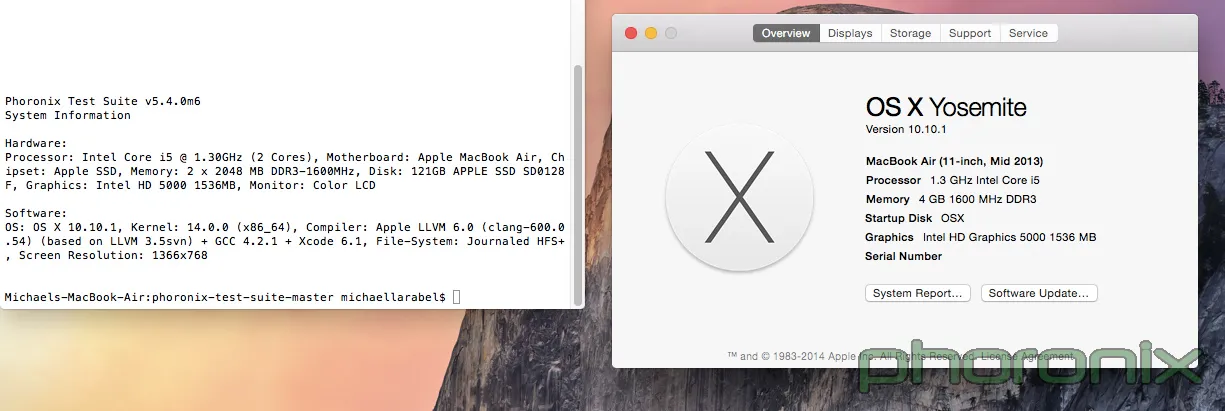Click the Software Update button
The image size is (1225, 411).
(x=1040, y=293)
